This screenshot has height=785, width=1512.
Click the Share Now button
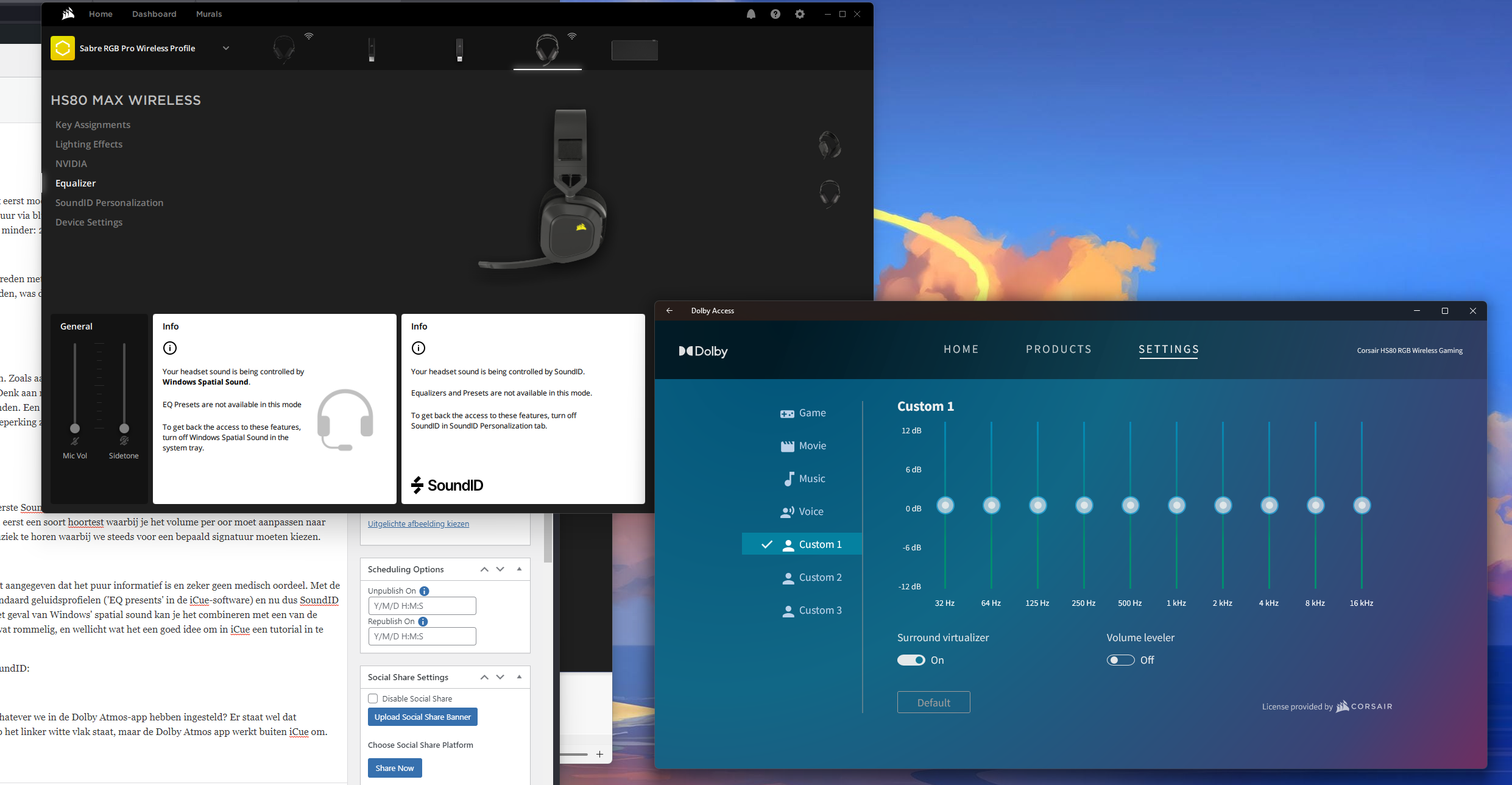coord(395,768)
